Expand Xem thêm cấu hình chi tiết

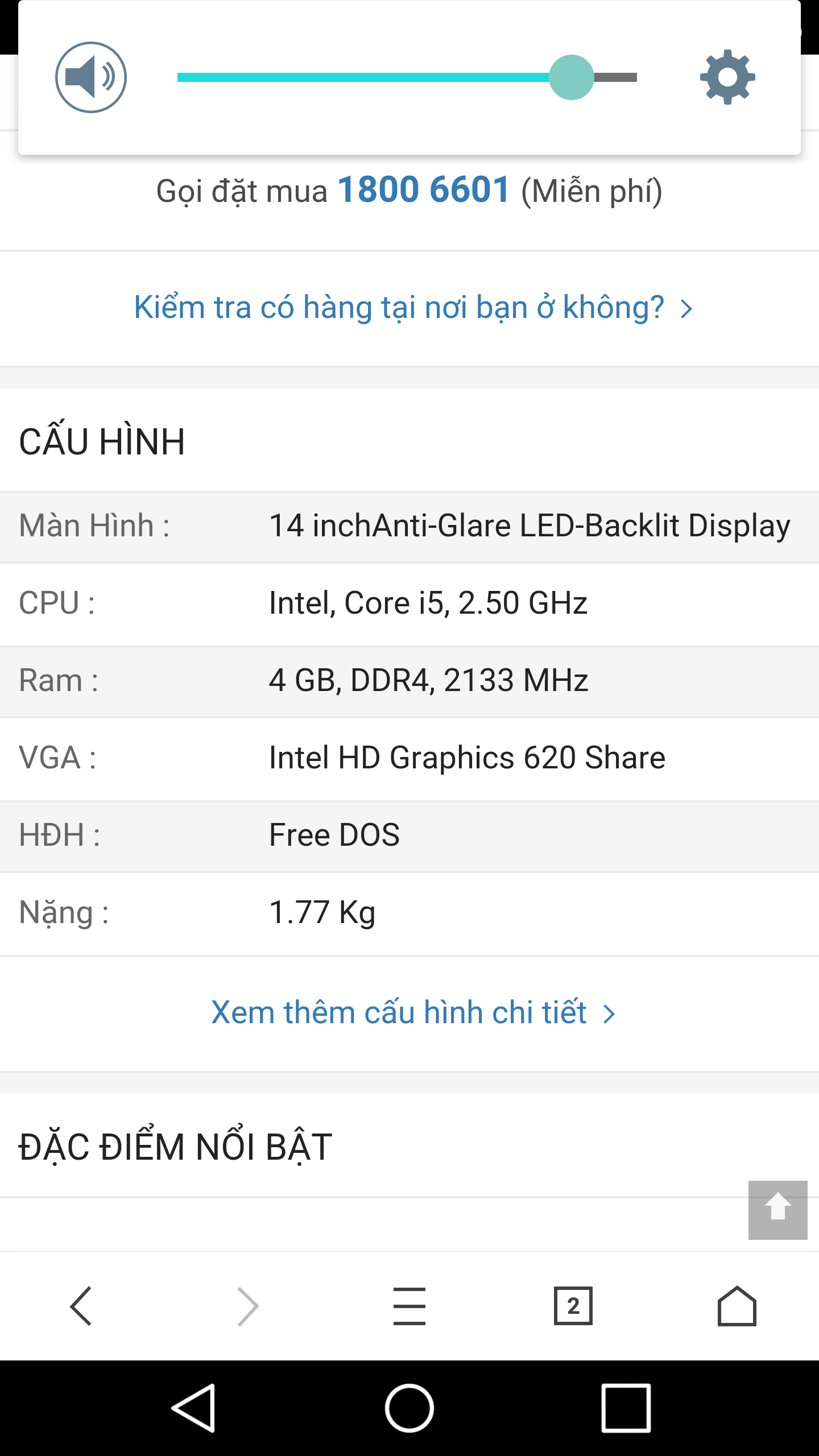[x=399, y=1013]
